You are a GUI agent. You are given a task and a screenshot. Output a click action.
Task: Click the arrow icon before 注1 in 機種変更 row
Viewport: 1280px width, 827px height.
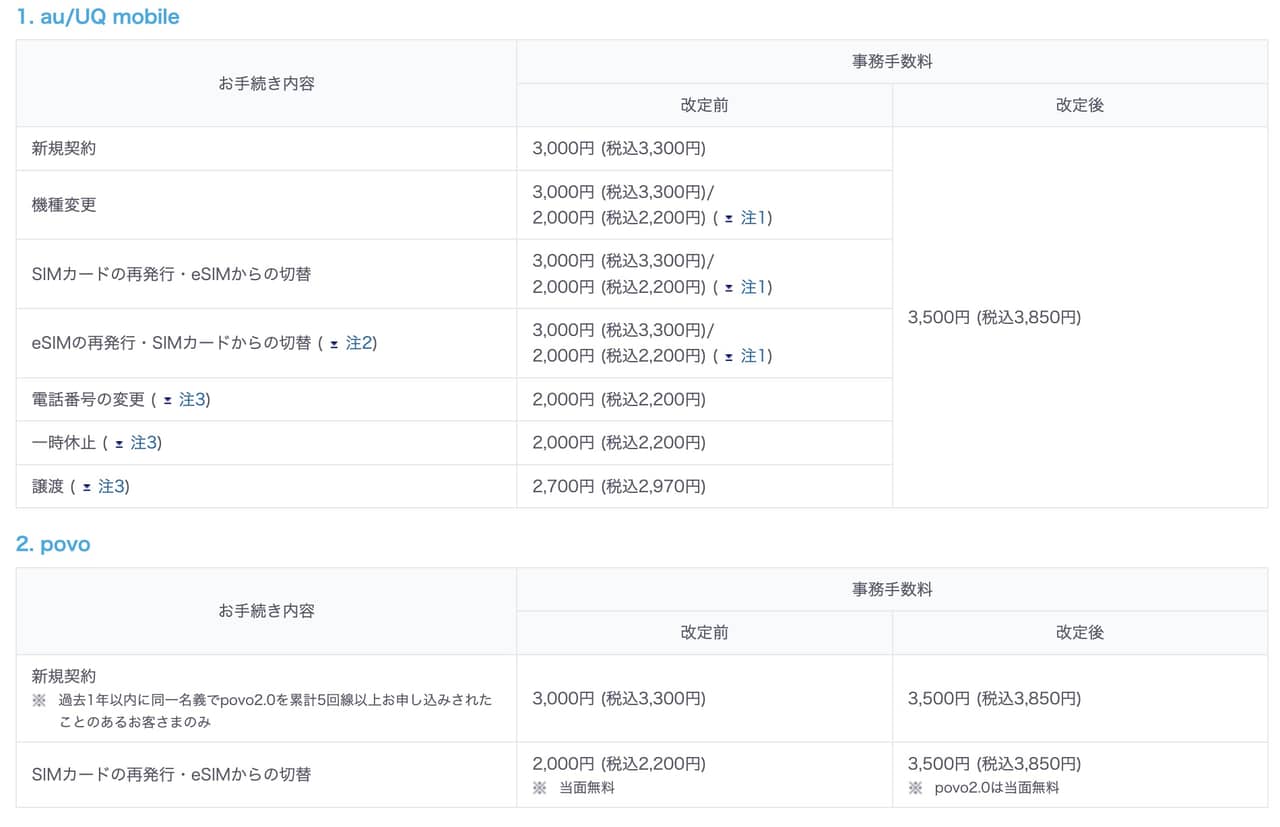coord(729,218)
